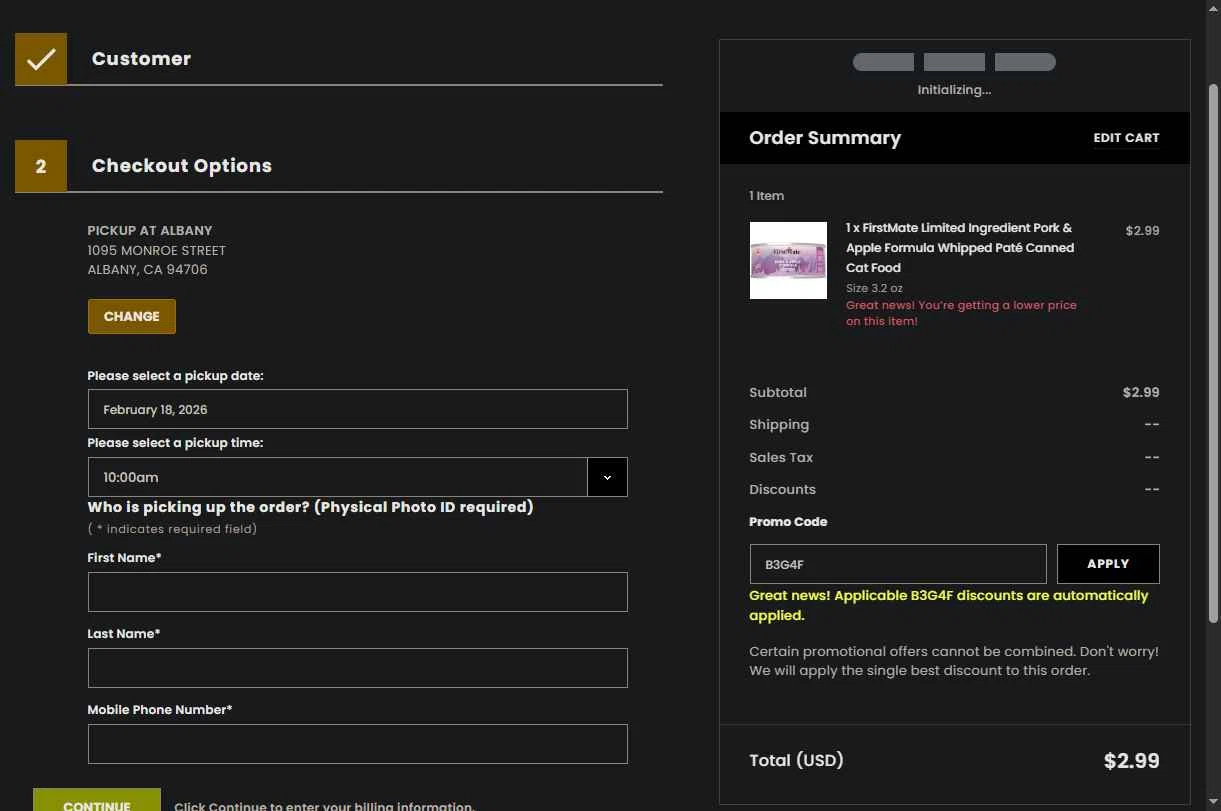Image resolution: width=1221 pixels, height=811 pixels.
Task: Focus the First Name input field
Action: [x=358, y=592]
